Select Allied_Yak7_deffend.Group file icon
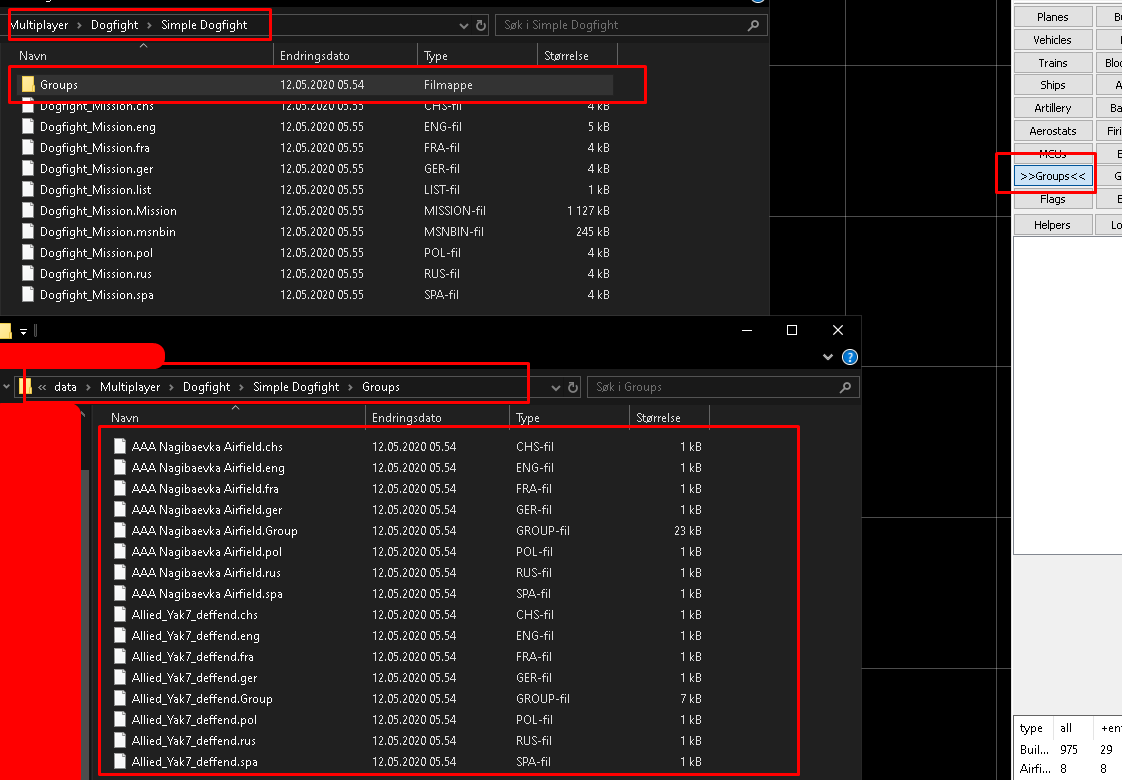1122x780 pixels. click(120, 699)
